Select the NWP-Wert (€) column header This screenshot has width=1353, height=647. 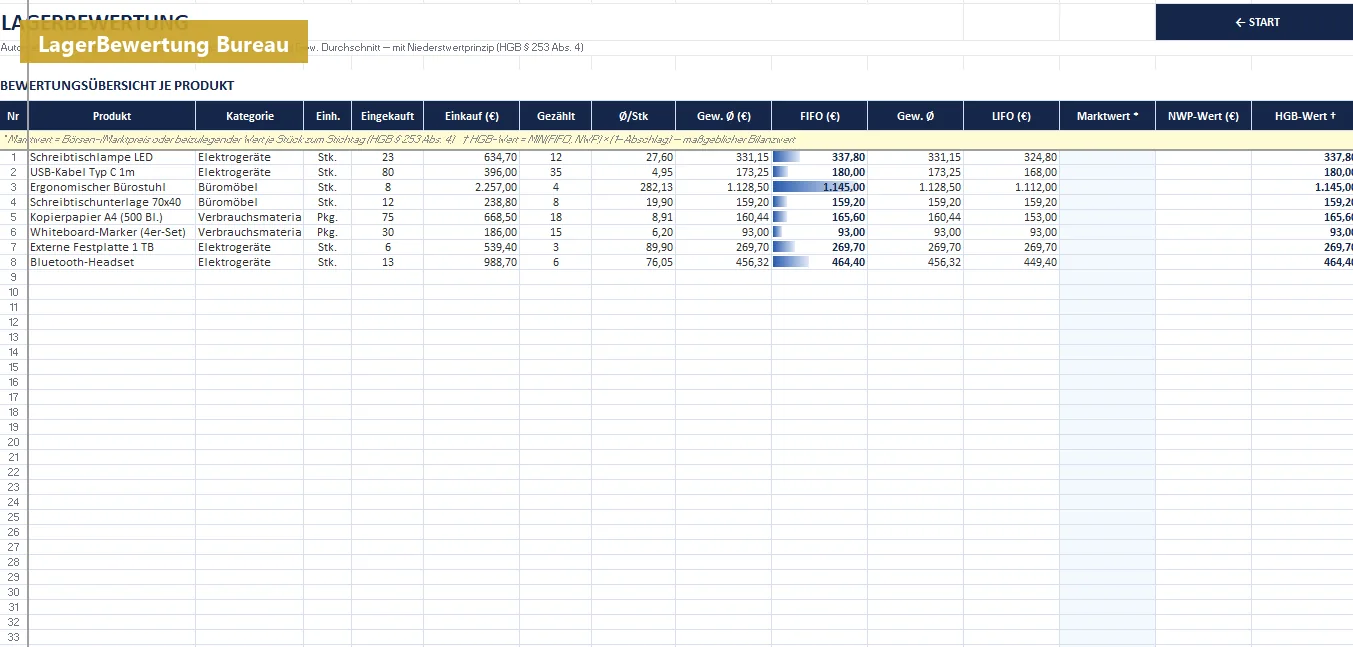[1204, 116]
